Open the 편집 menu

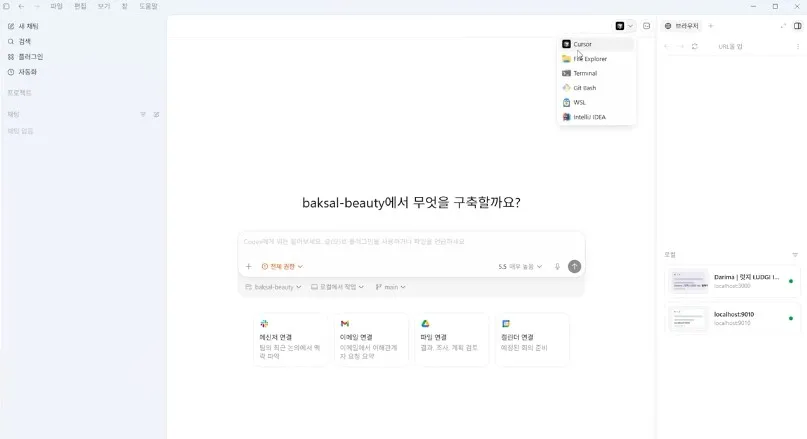80,6
